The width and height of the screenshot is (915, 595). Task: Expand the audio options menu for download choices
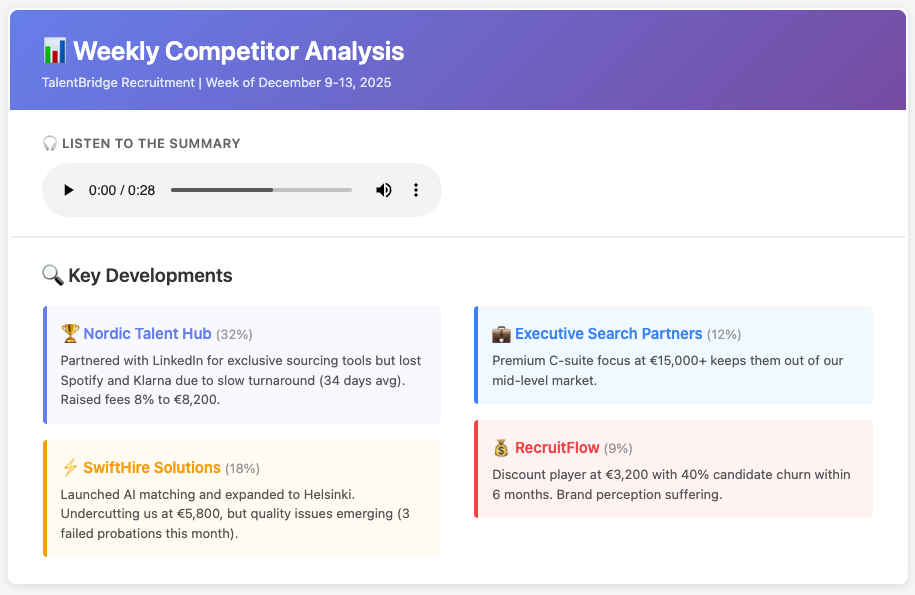pos(416,189)
